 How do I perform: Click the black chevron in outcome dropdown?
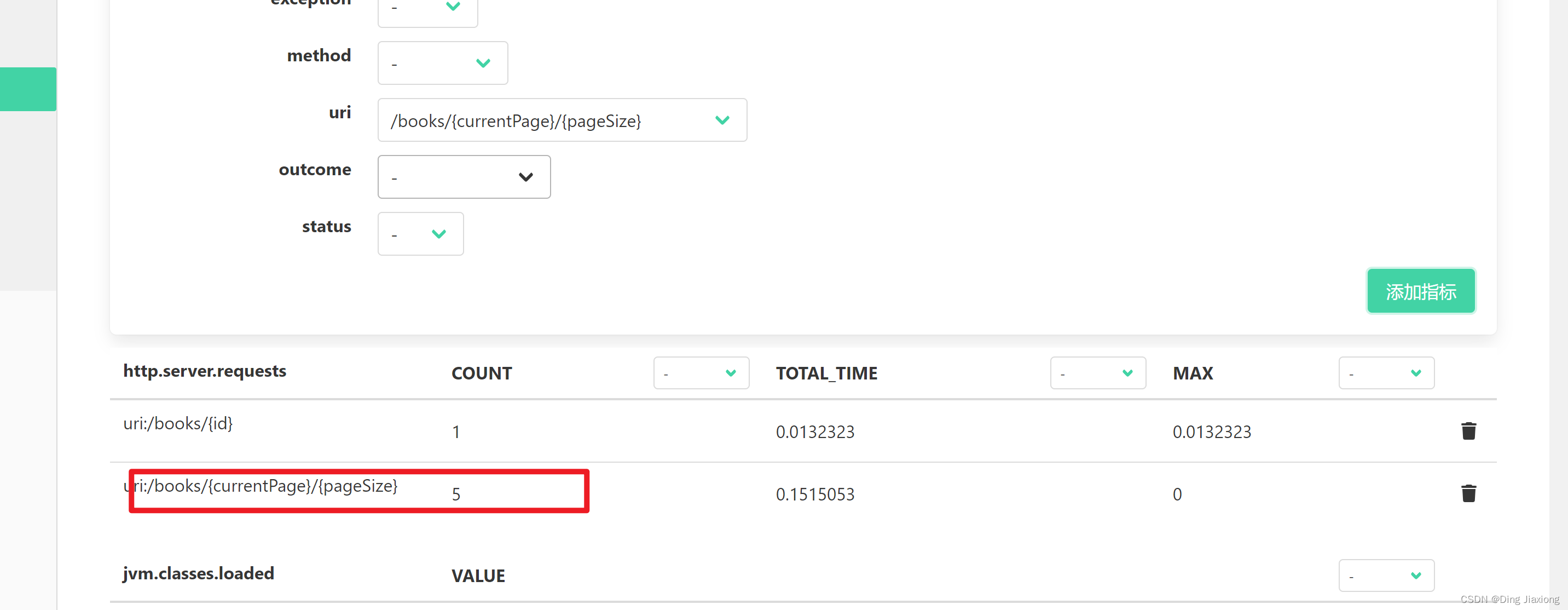click(525, 177)
